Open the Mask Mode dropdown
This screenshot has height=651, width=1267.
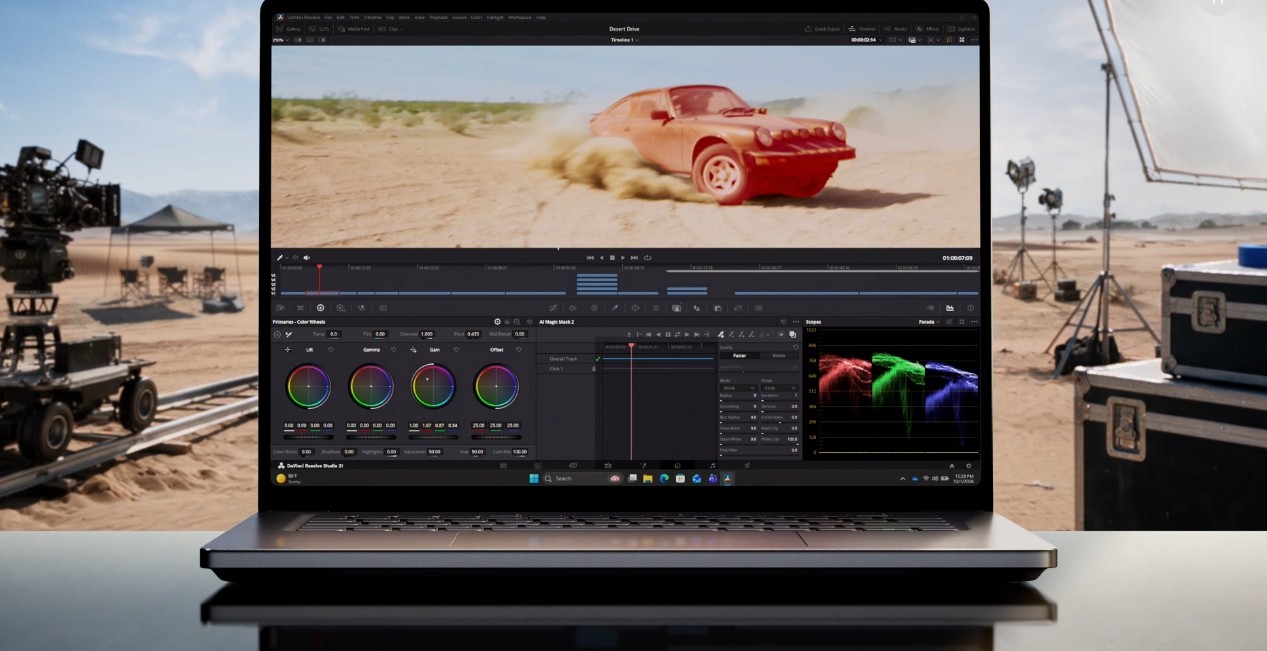738,388
